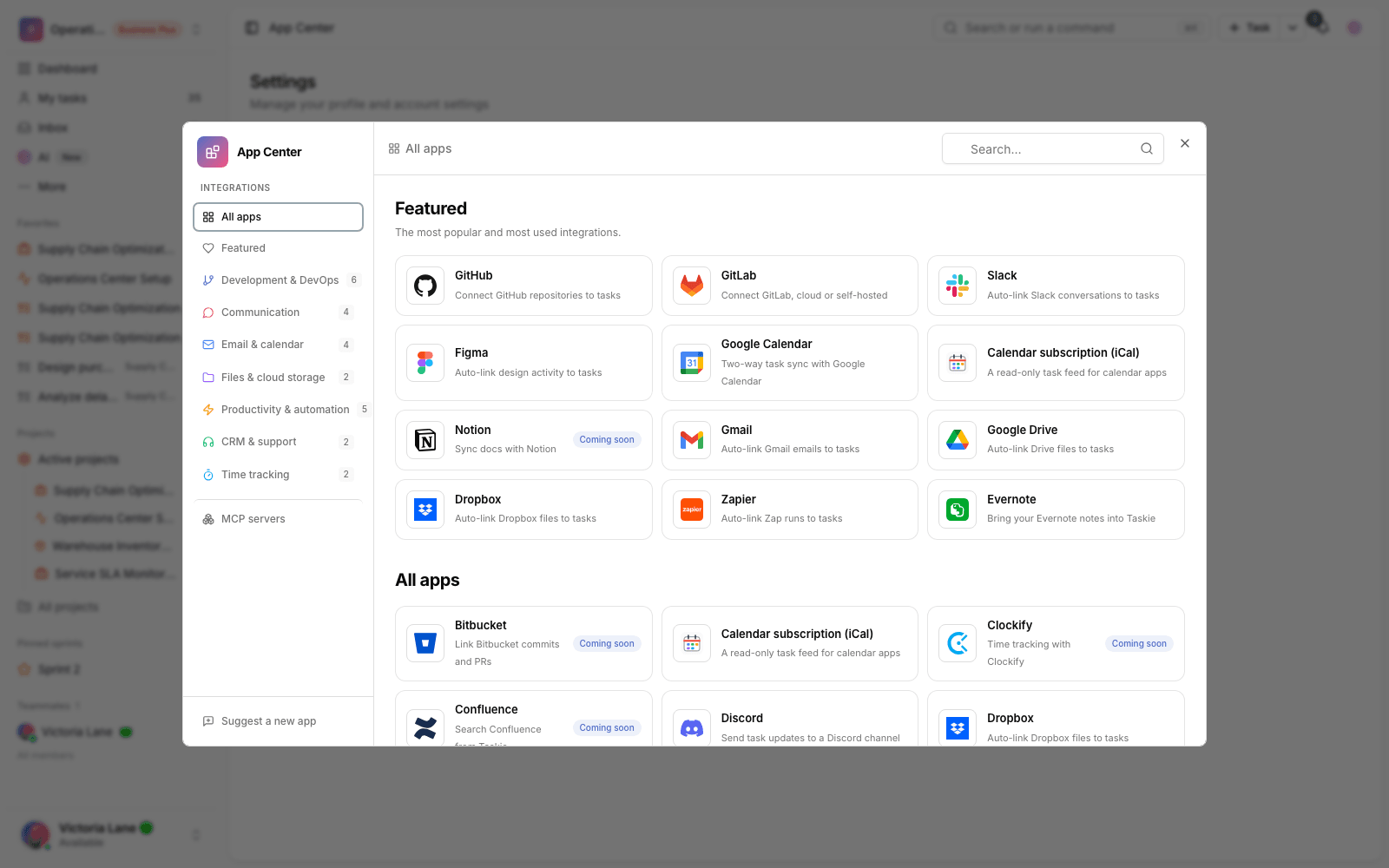Click Suggest a new app
The height and width of the screenshot is (868, 1389).
coord(278,721)
